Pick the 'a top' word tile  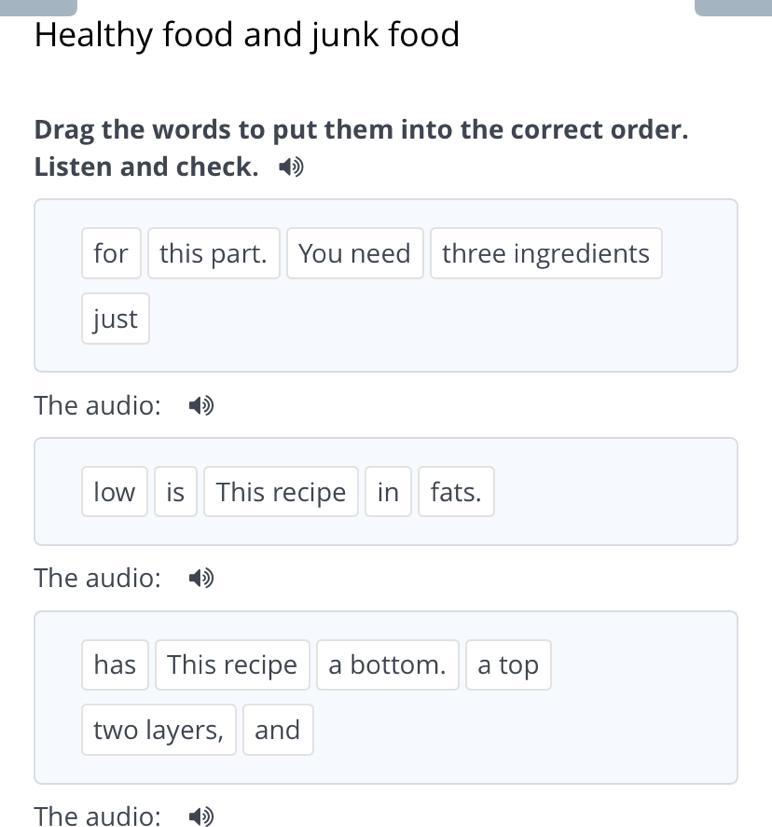(x=508, y=665)
